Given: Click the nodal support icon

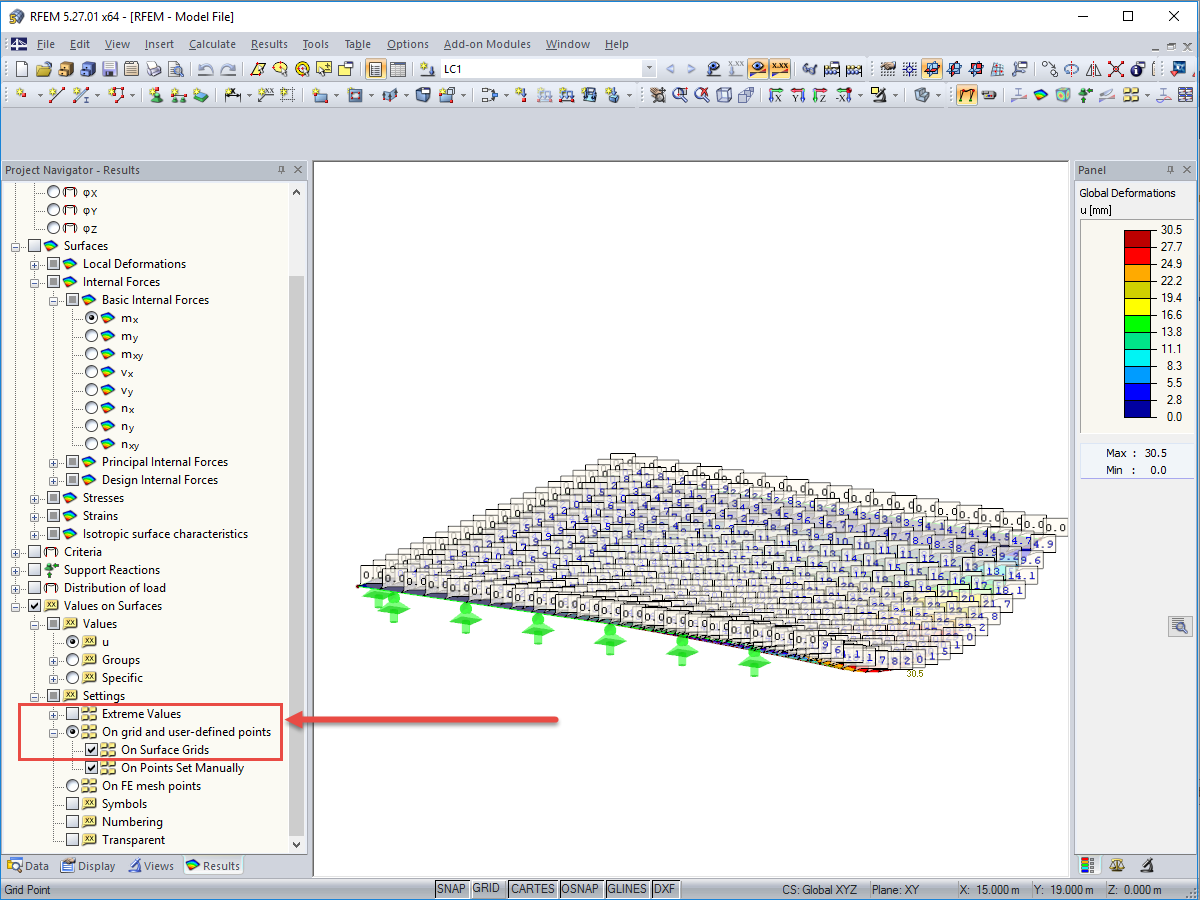Looking at the screenshot, I should 157,95.
